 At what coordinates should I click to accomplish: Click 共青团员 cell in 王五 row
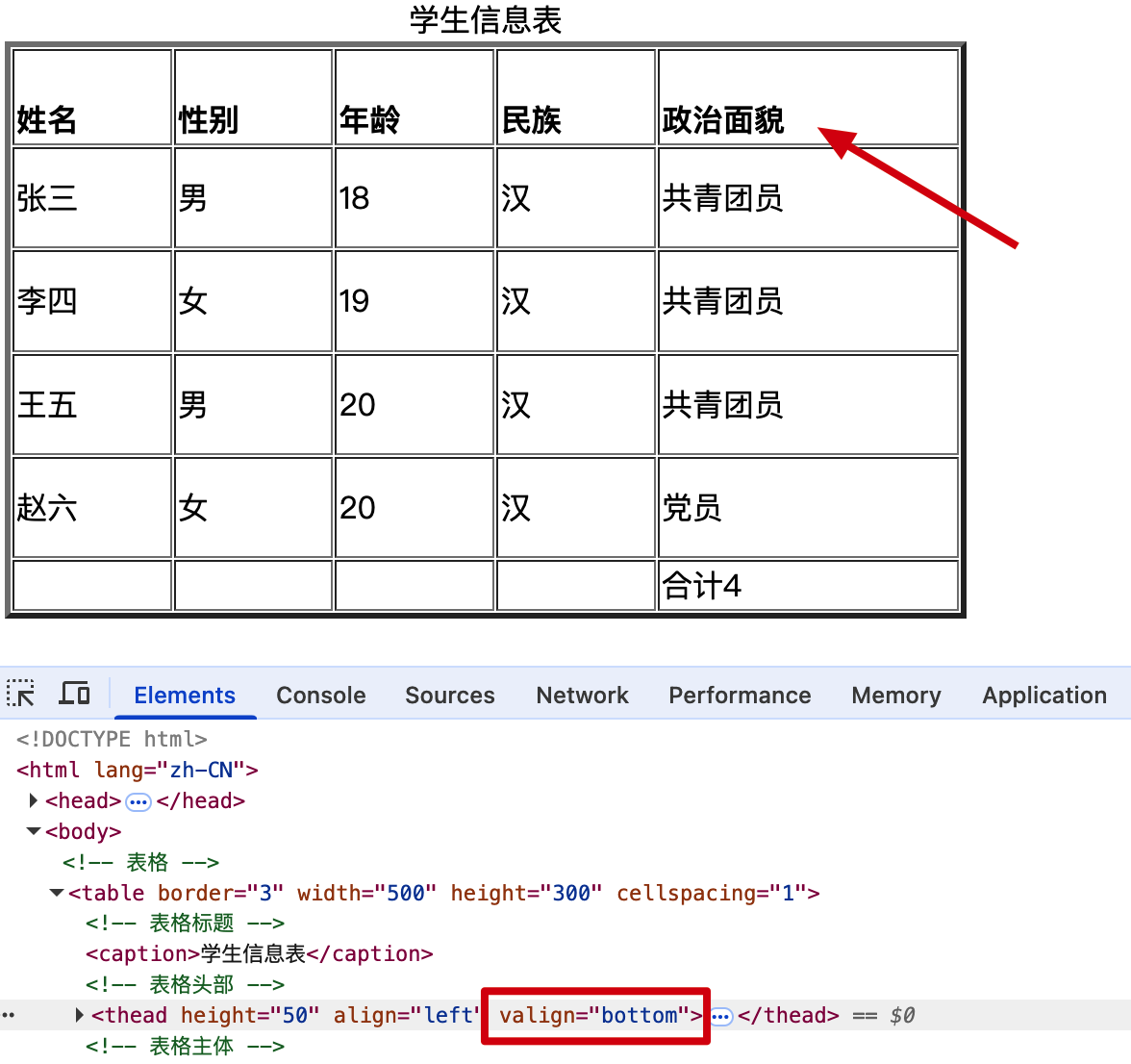(x=809, y=404)
